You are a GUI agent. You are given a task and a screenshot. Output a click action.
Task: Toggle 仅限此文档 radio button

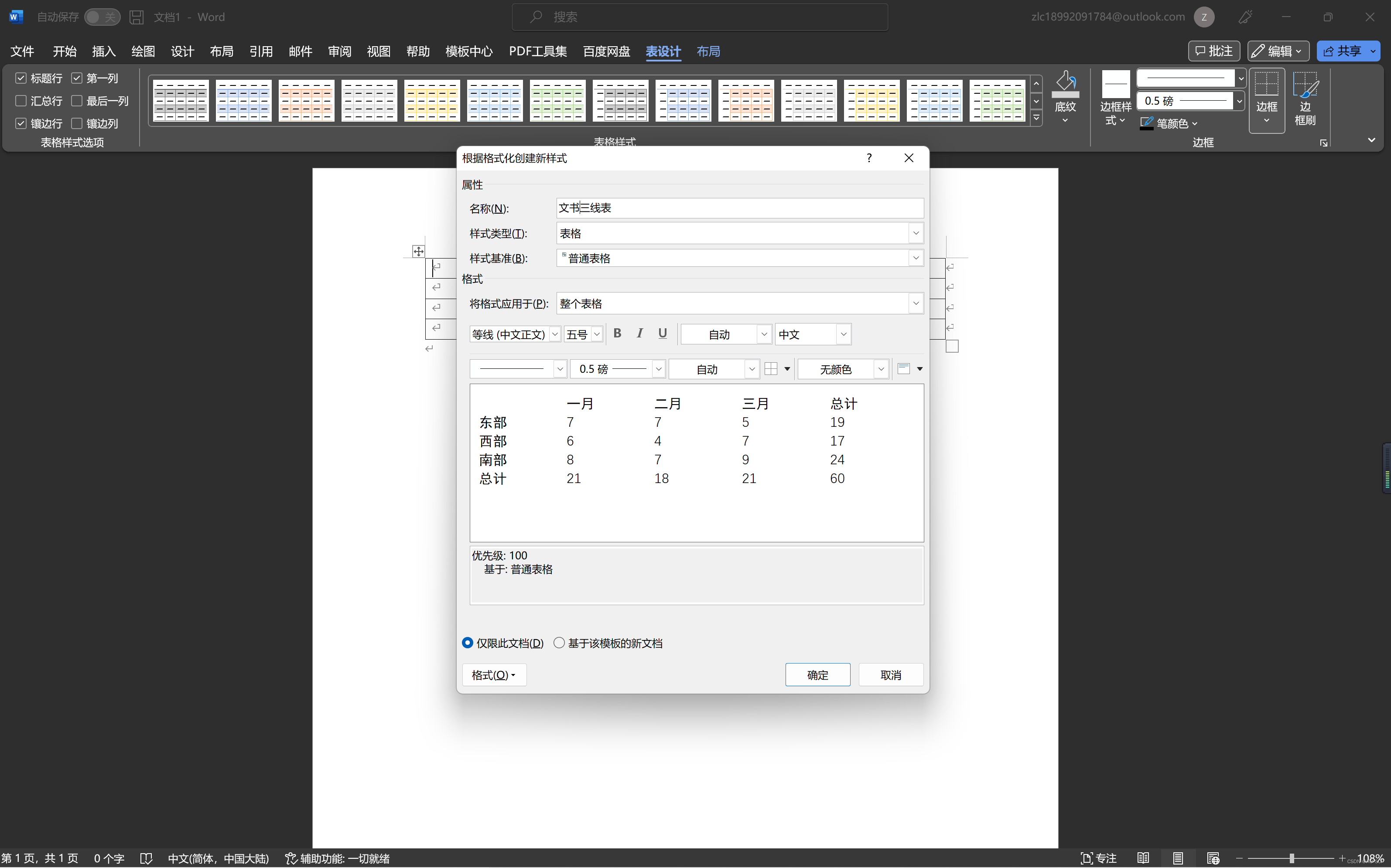[467, 643]
